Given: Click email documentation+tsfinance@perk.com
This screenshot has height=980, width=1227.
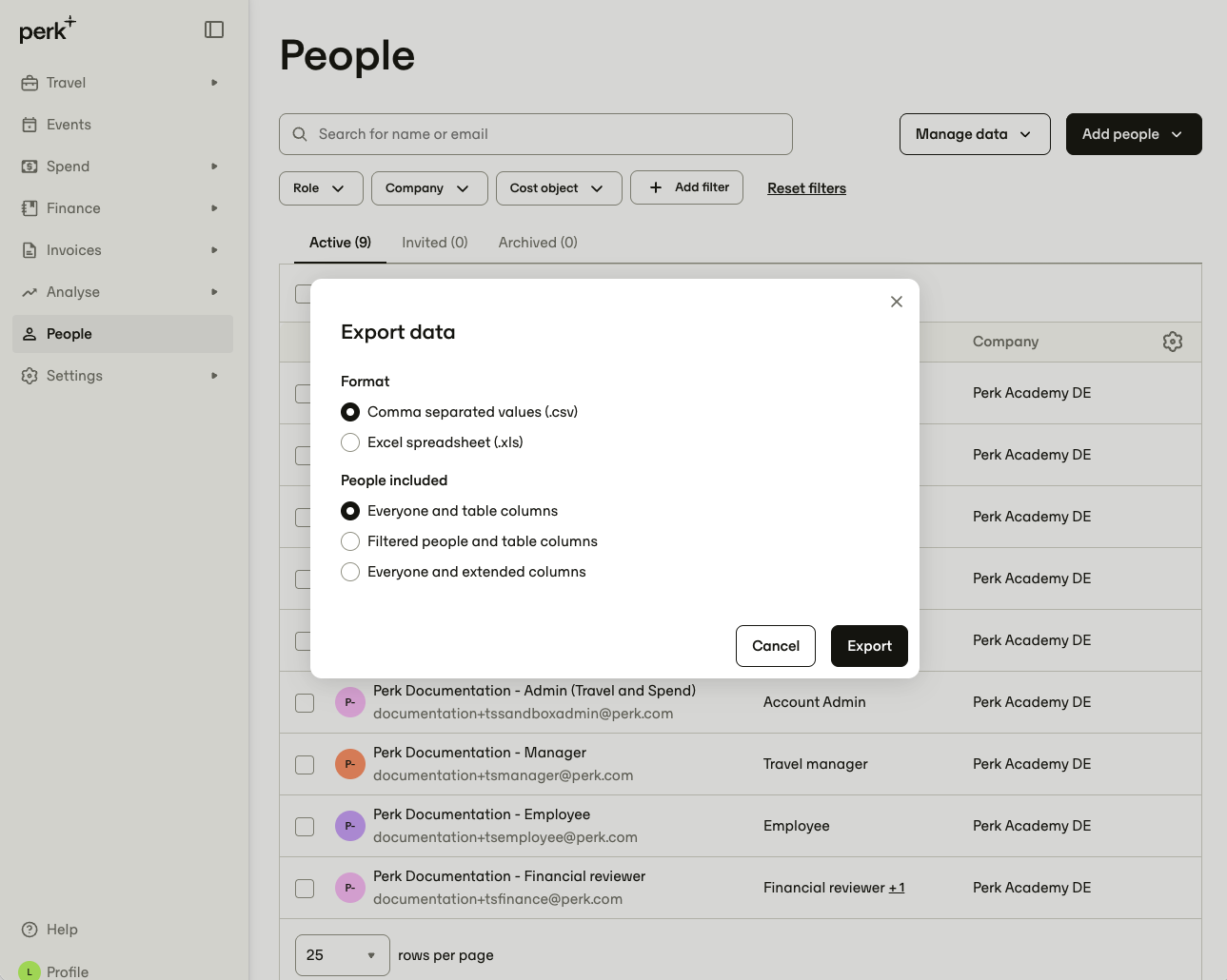Looking at the screenshot, I should point(498,899).
